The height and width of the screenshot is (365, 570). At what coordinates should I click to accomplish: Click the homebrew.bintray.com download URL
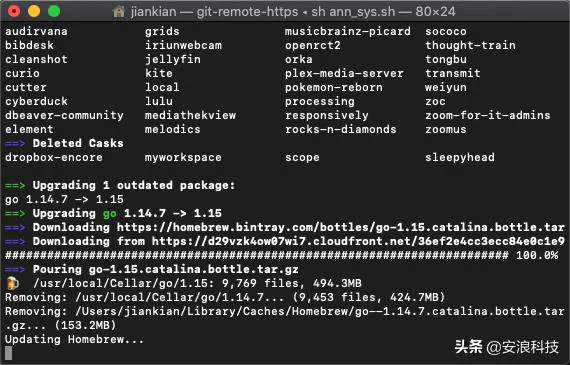tap(341, 228)
